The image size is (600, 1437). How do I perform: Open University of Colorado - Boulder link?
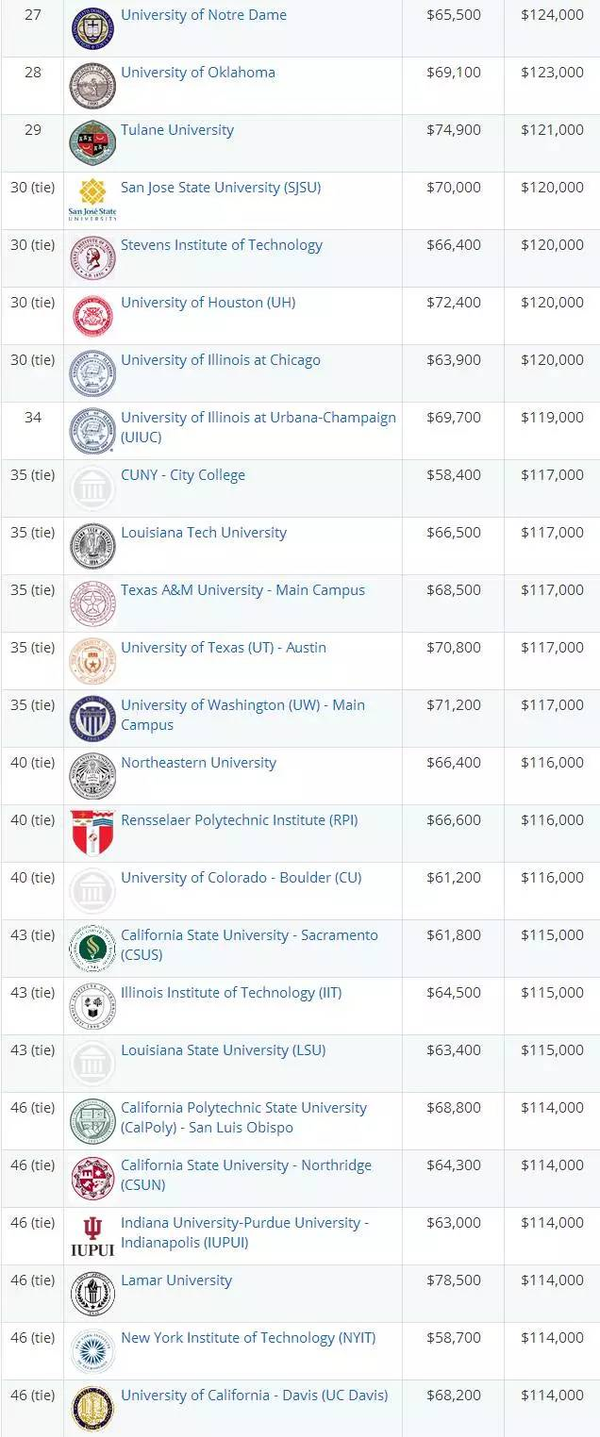pyautogui.click(x=241, y=877)
